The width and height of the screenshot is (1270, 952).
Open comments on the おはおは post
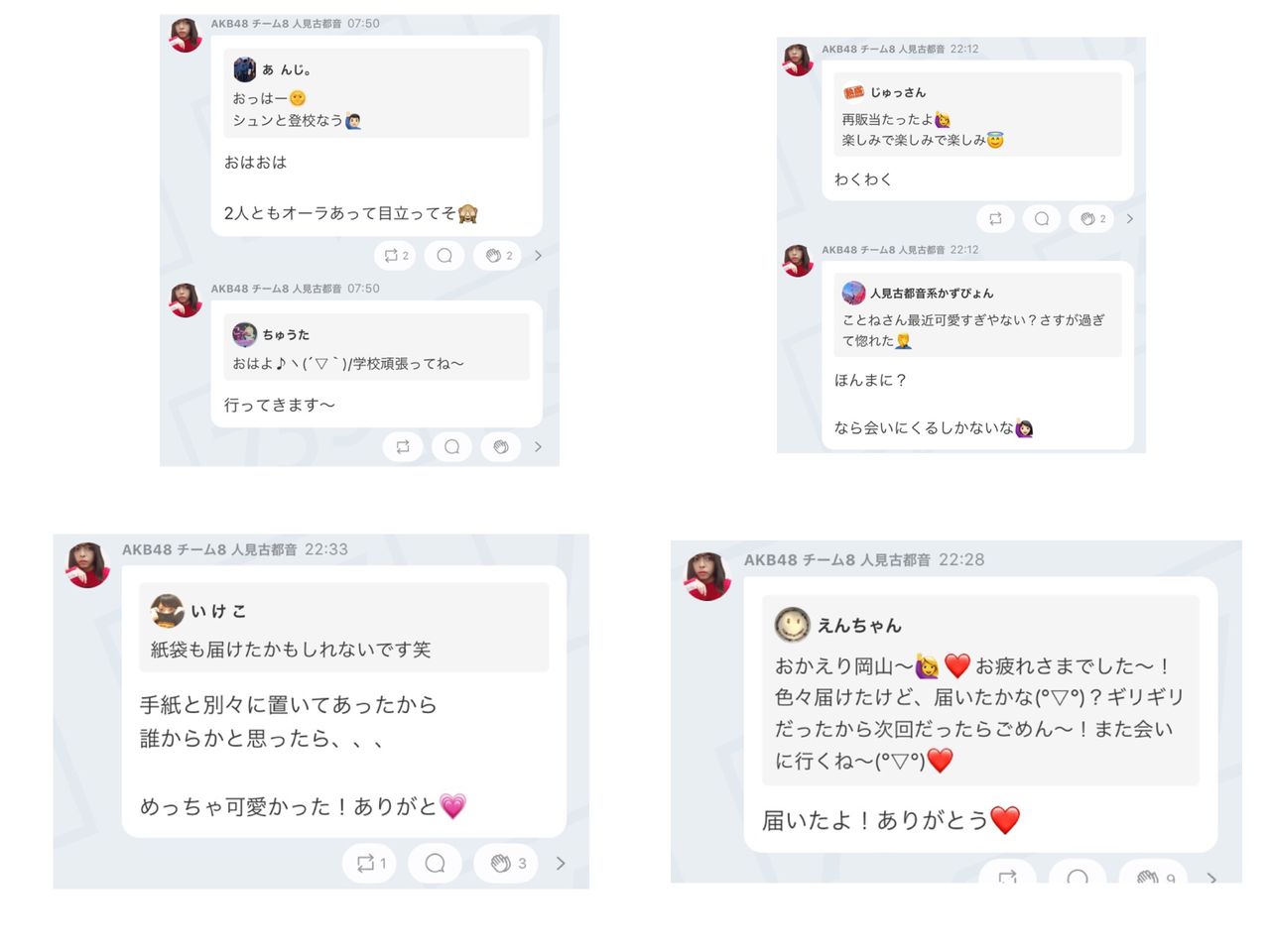click(x=444, y=256)
